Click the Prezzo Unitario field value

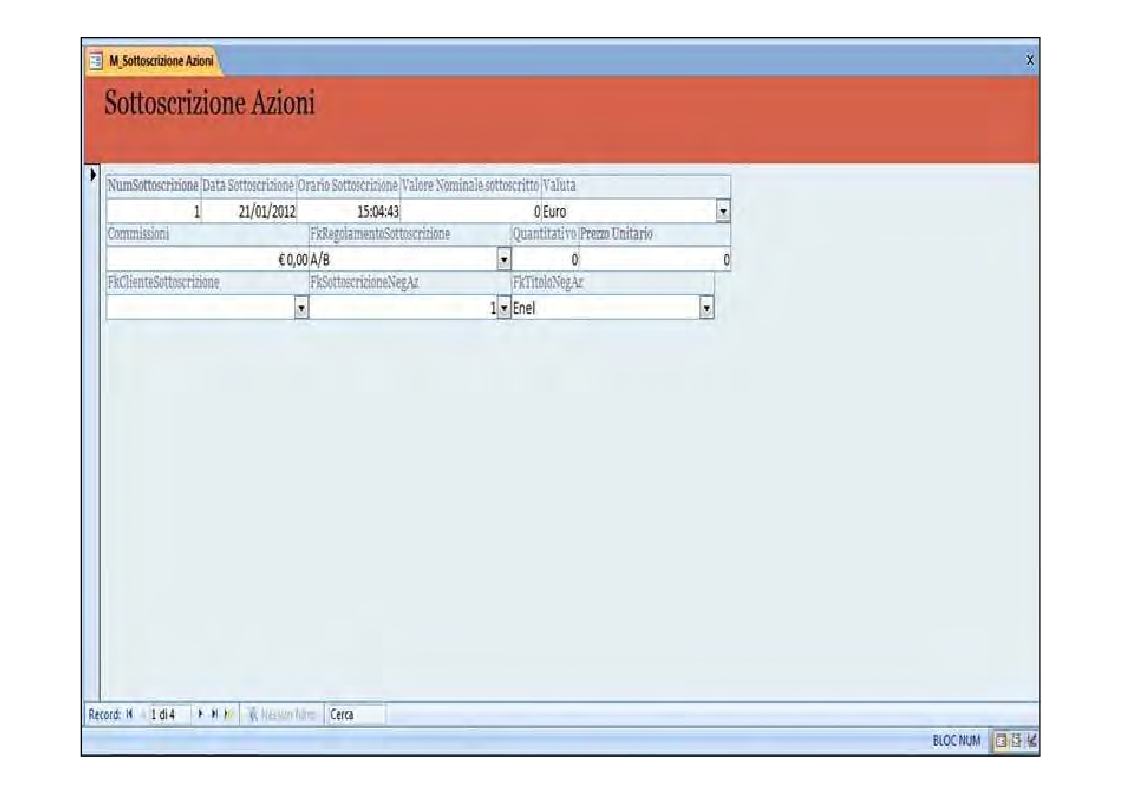click(655, 259)
